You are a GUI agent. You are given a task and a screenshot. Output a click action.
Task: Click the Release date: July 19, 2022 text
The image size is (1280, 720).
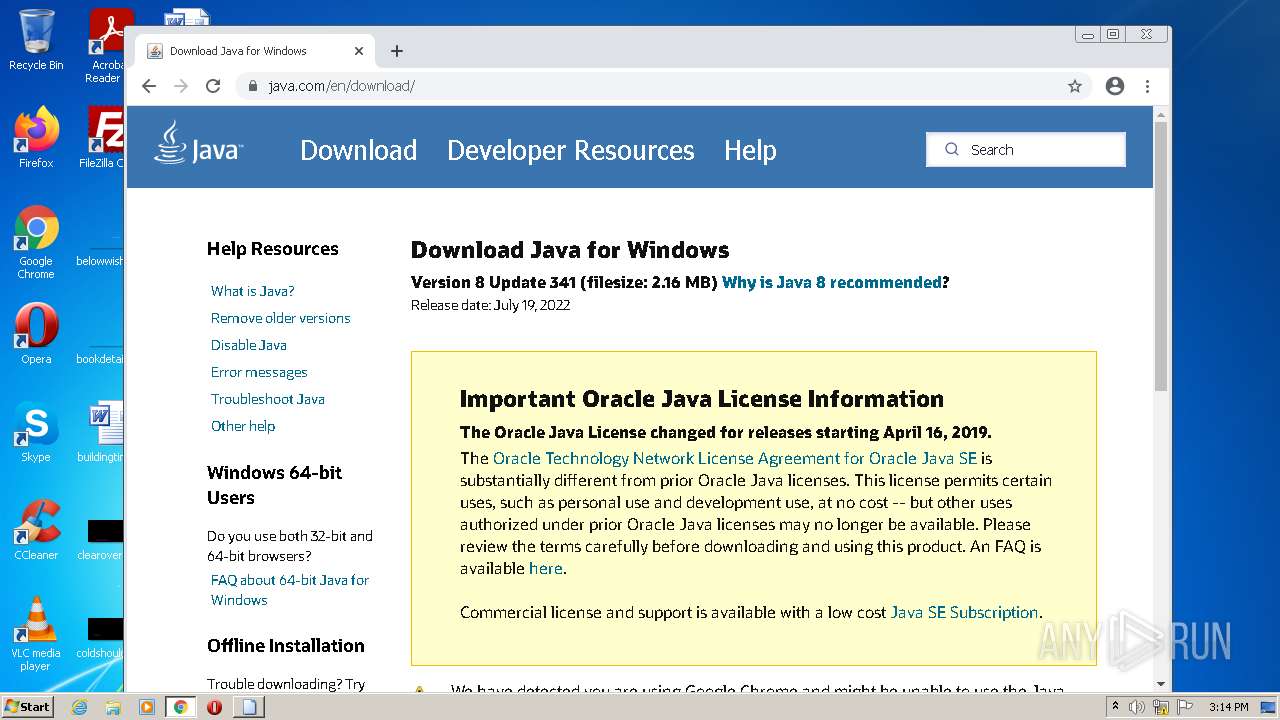click(x=490, y=305)
